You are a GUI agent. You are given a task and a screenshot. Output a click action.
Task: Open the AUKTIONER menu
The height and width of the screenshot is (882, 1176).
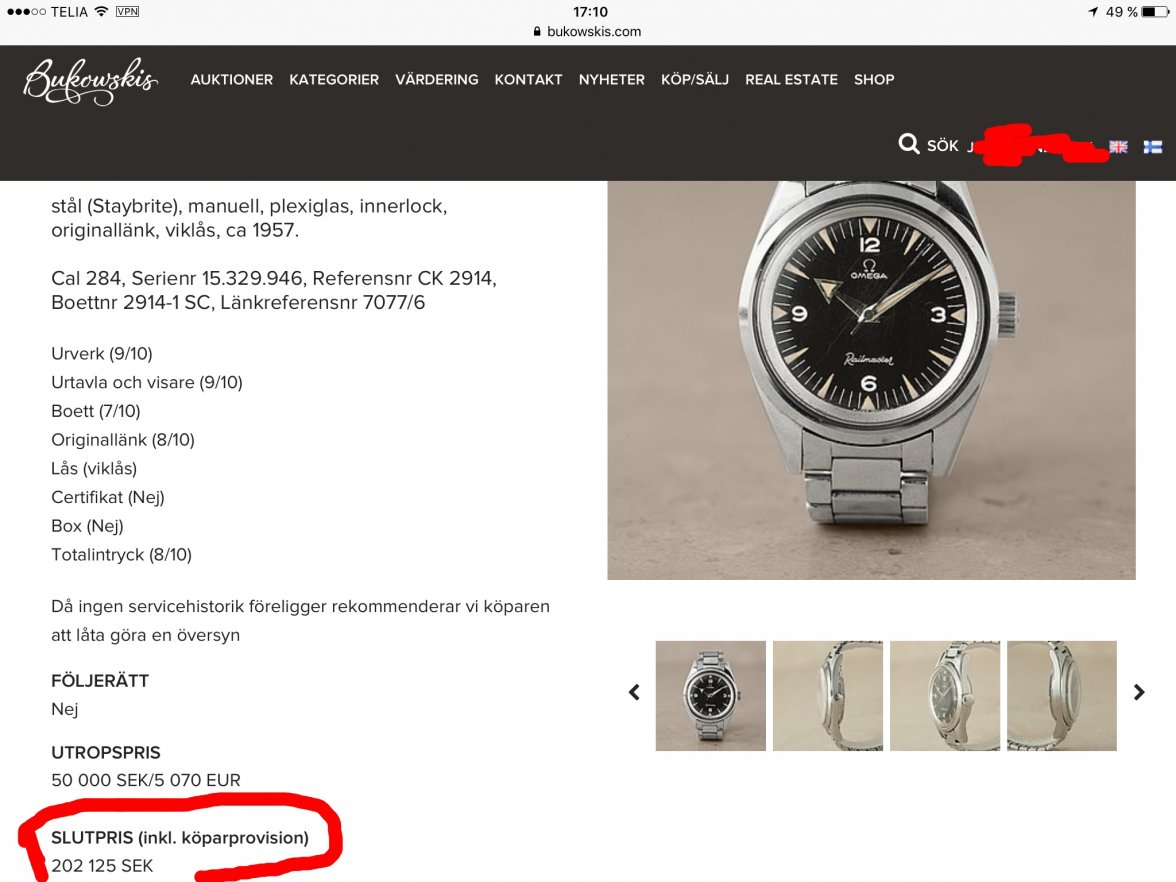(232, 80)
